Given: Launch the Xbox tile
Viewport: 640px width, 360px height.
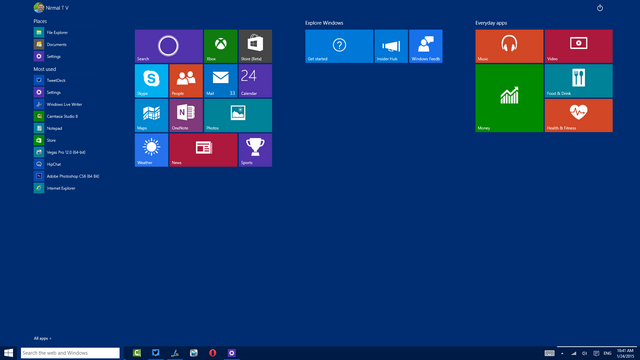Looking at the screenshot, I should pyautogui.click(x=220, y=46).
